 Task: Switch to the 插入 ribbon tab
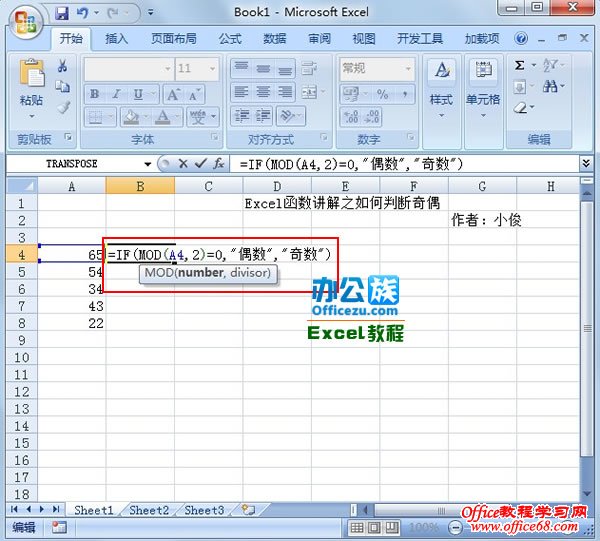[116, 39]
